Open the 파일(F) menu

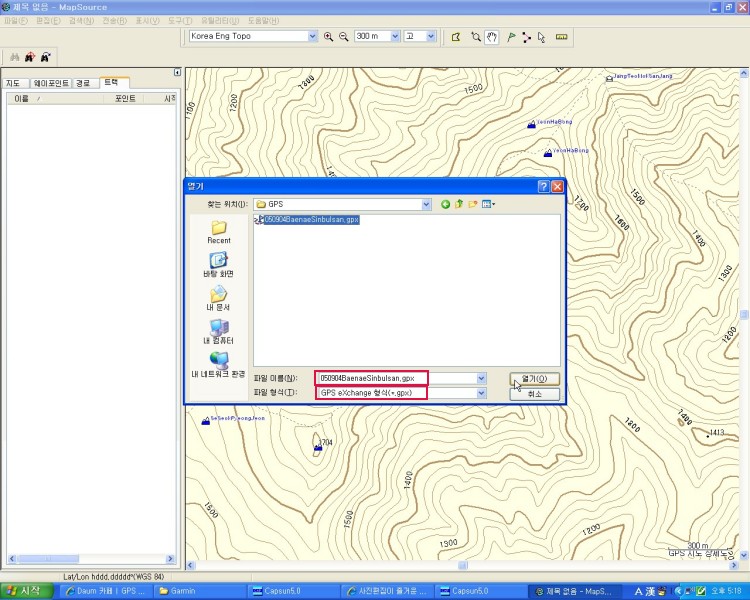pos(16,21)
